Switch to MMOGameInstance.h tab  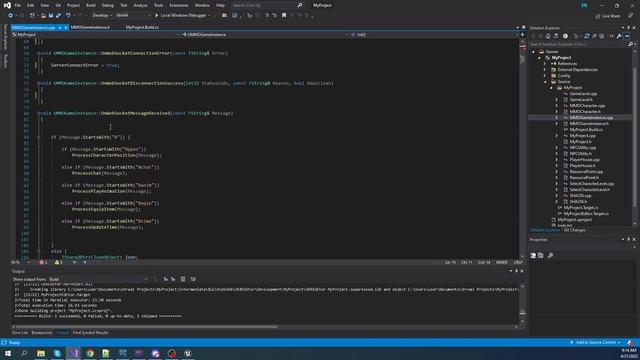(90, 27)
